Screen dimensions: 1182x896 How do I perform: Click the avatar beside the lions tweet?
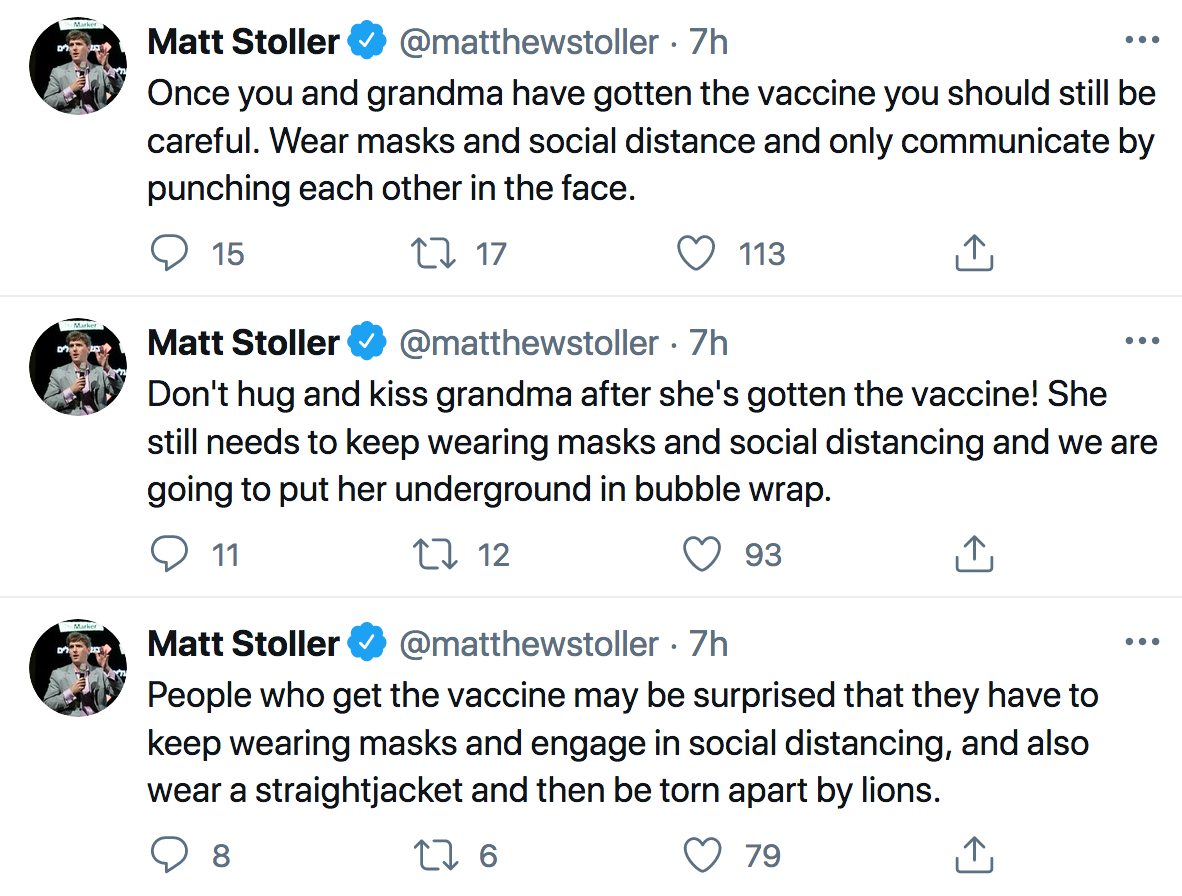78,668
